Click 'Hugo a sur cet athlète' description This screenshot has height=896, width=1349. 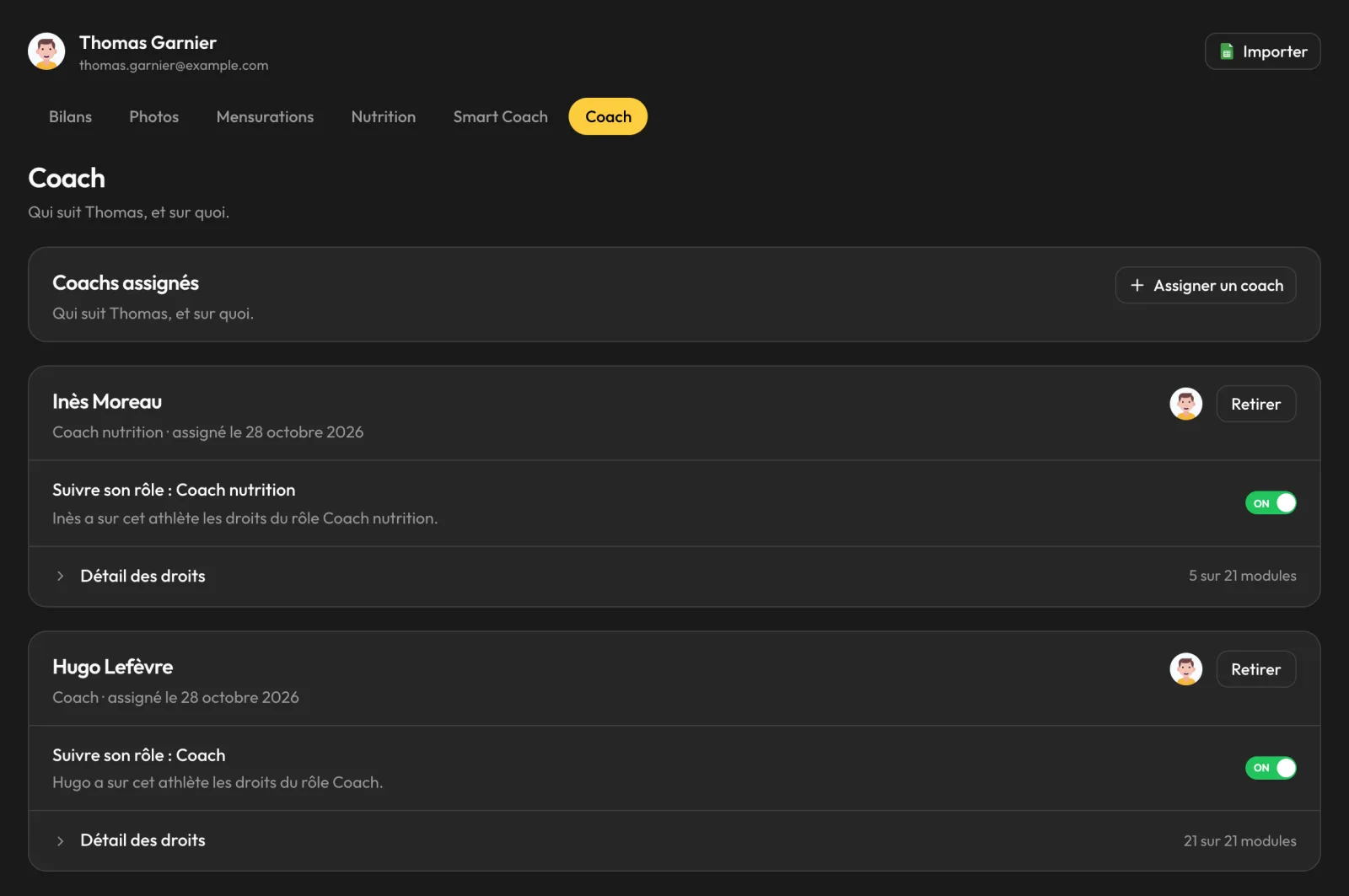coord(218,783)
